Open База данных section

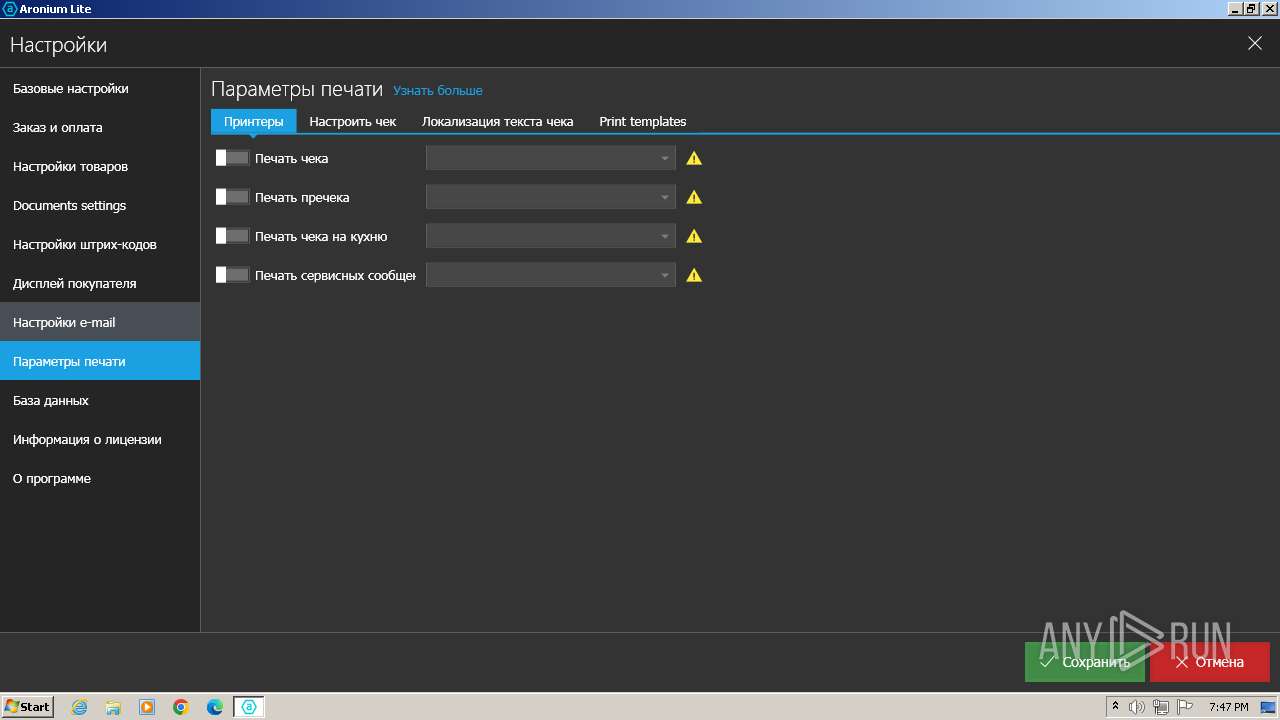[x=100, y=400]
